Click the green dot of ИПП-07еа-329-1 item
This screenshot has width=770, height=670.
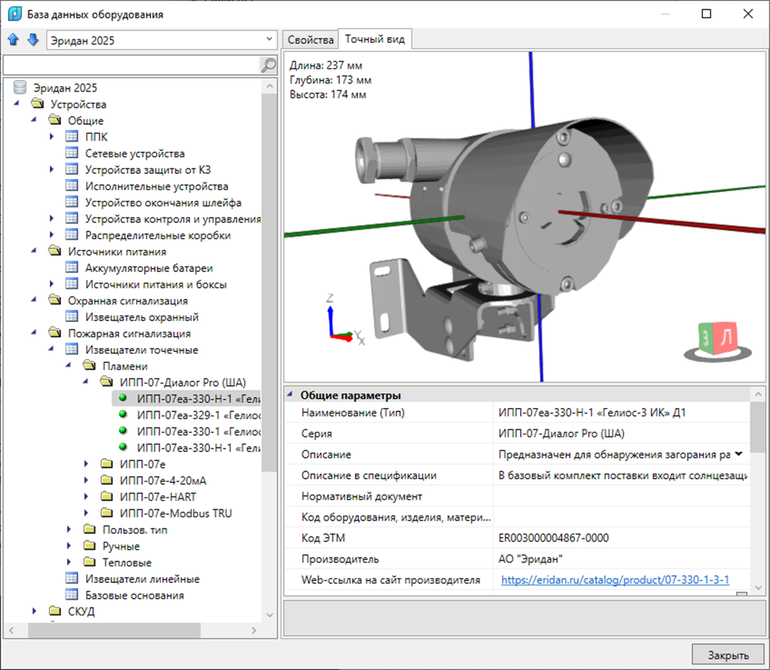pyautogui.click(x=123, y=414)
